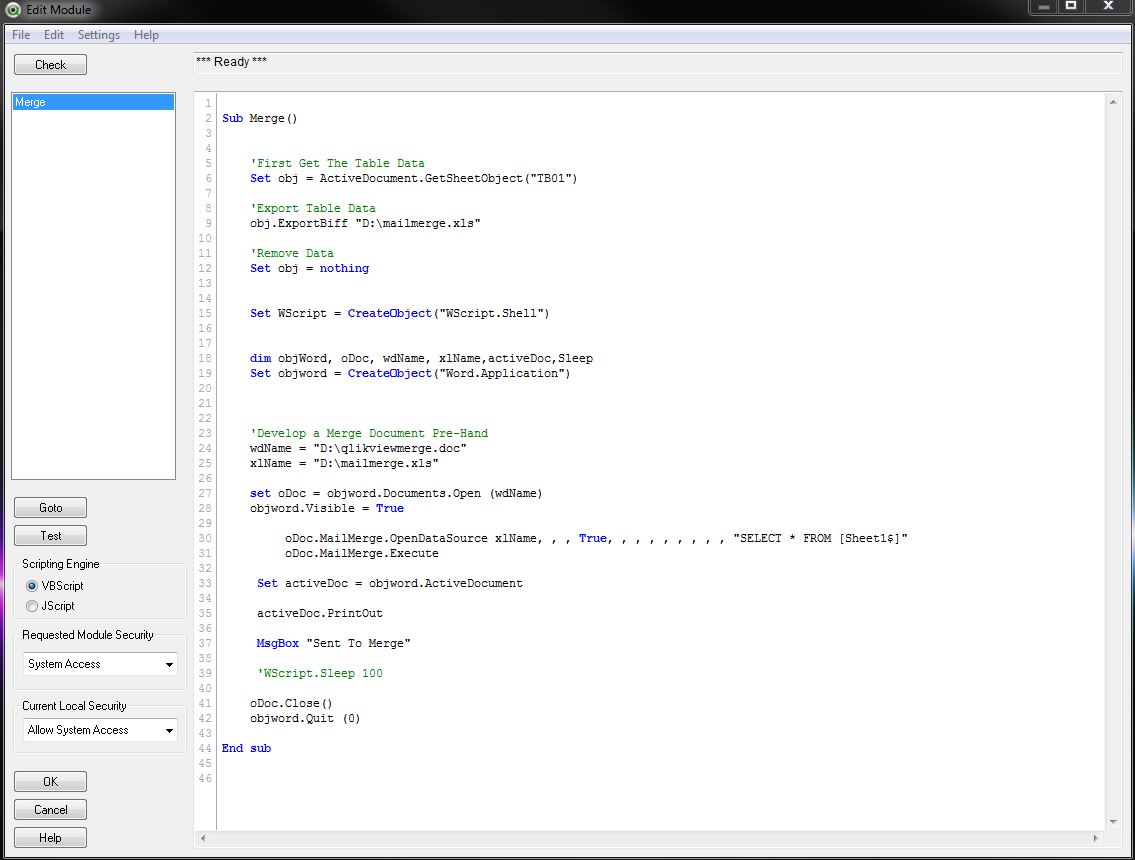Select the JScript scripting engine
Viewport: 1135px width, 860px height.
click(33, 606)
